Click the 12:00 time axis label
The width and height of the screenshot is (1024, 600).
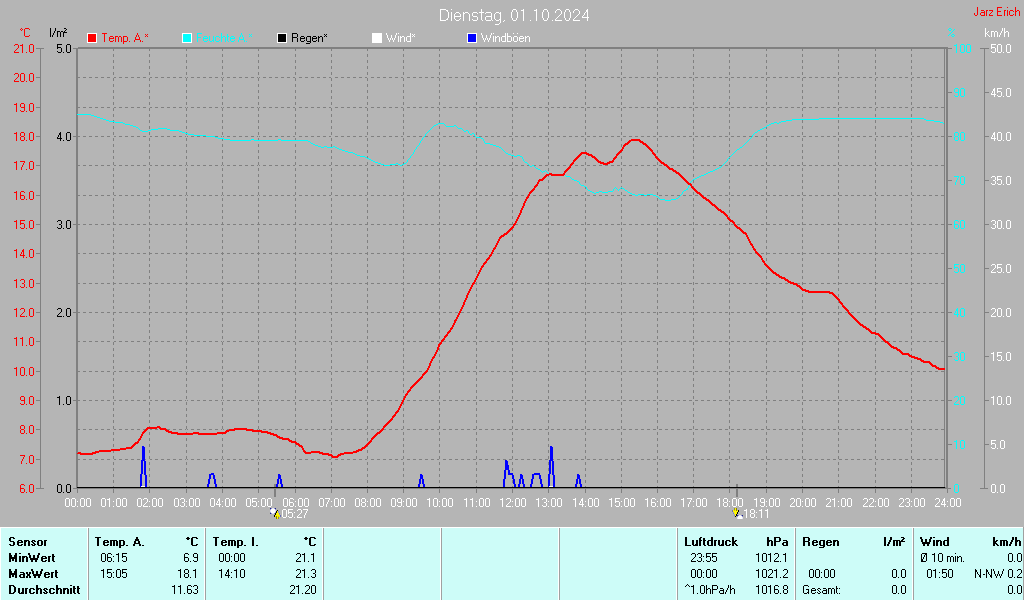[512, 502]
